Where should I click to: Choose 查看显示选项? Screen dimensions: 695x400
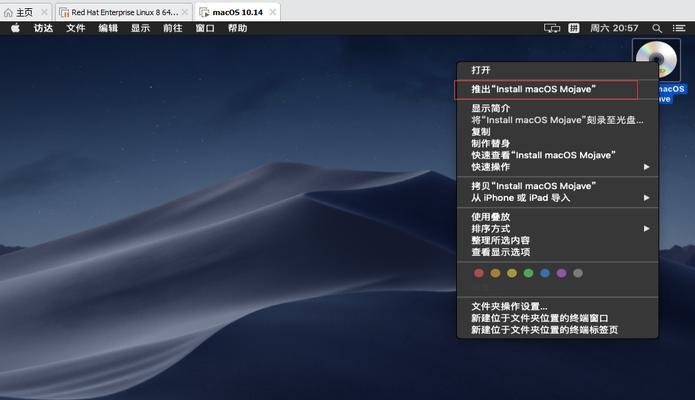(558, 252)
